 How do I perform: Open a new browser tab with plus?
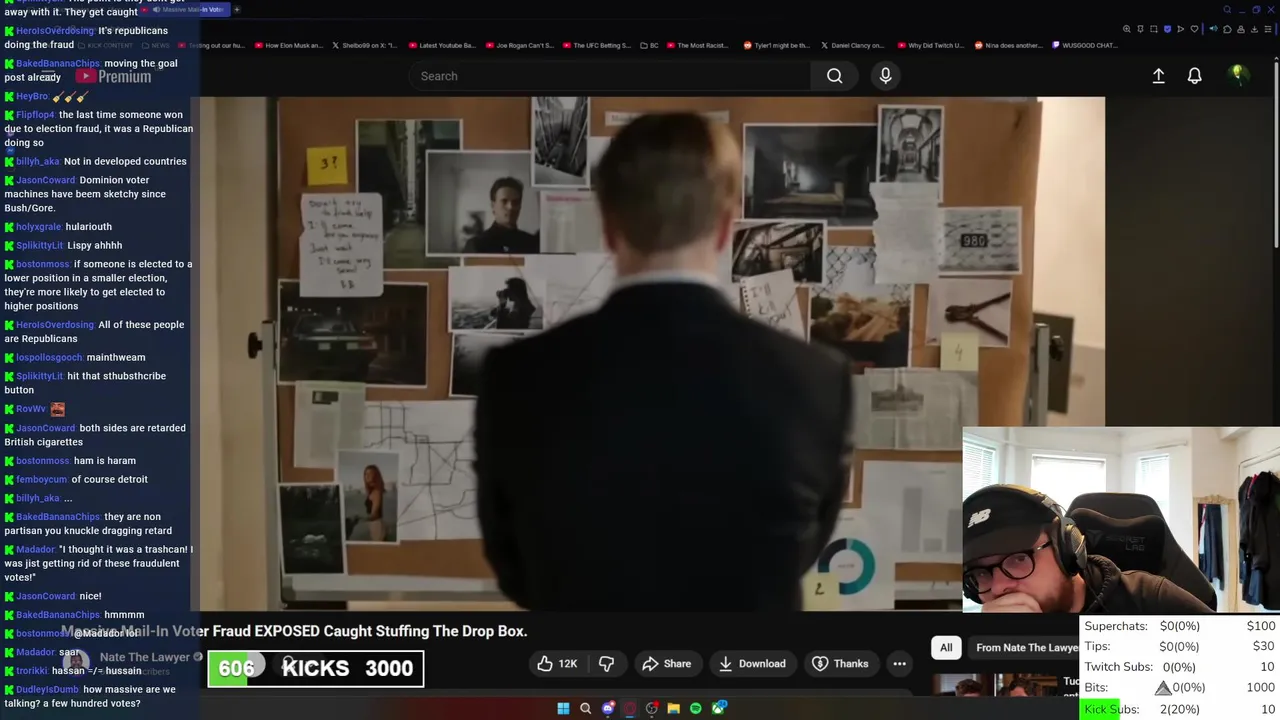(236, 9)
